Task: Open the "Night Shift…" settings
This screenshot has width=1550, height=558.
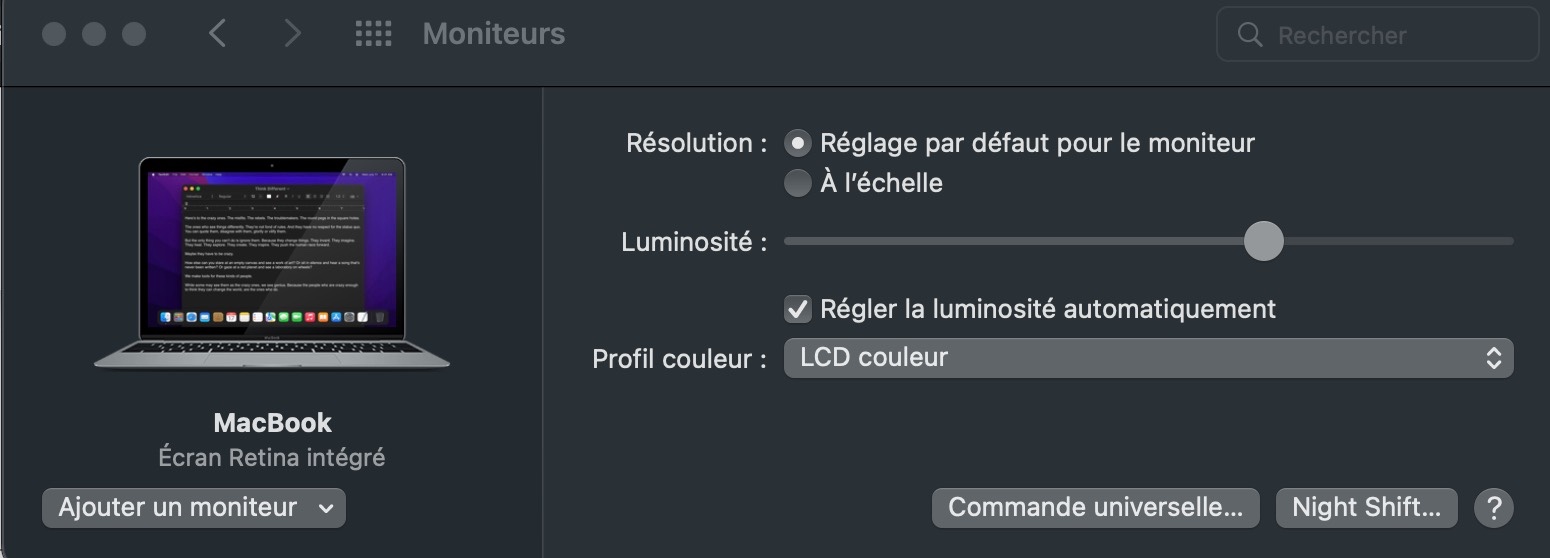Action: click(1366, 508)
